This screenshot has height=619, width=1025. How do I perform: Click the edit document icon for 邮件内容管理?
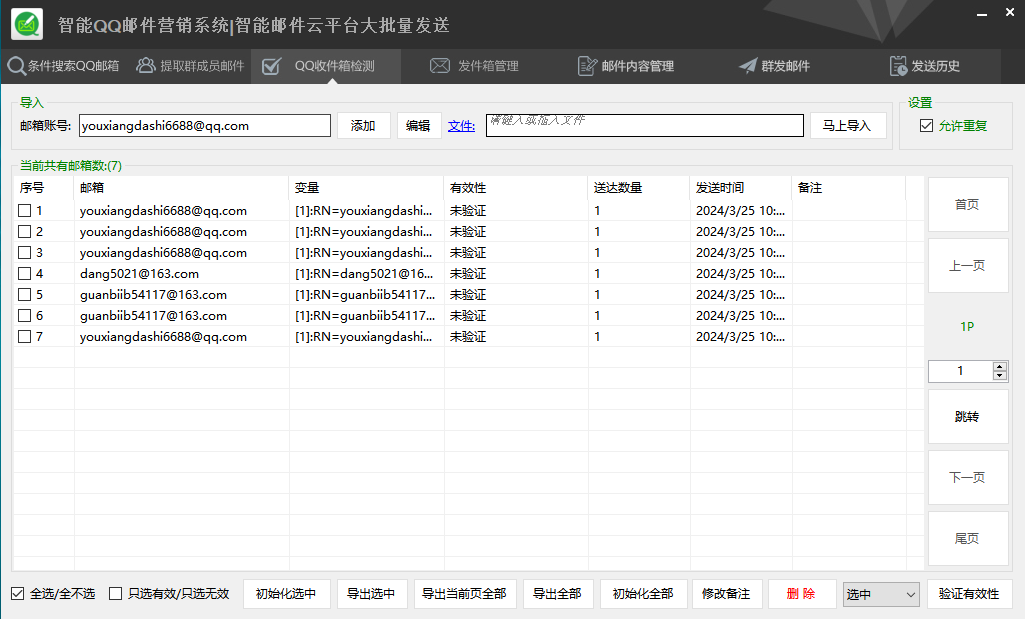tap(587, 66)
